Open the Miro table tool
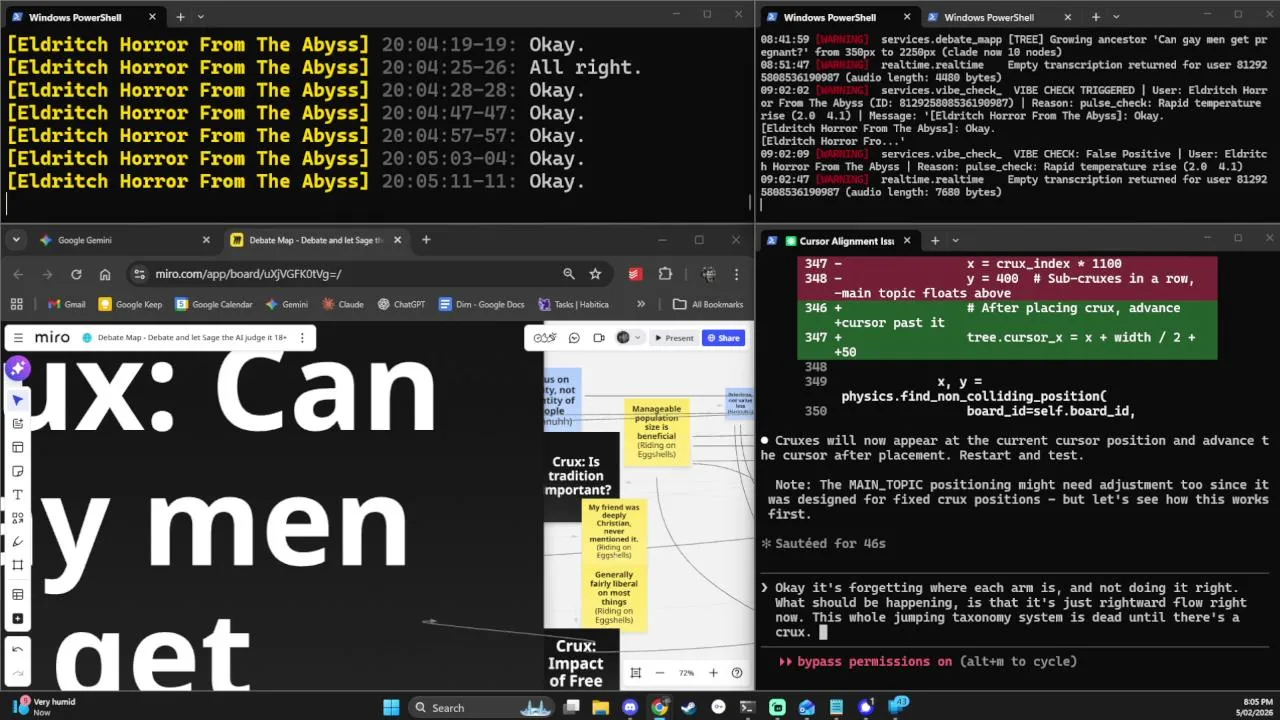Image resolution: width=1280 pixels, height=720 pixels. pos(17,594)
